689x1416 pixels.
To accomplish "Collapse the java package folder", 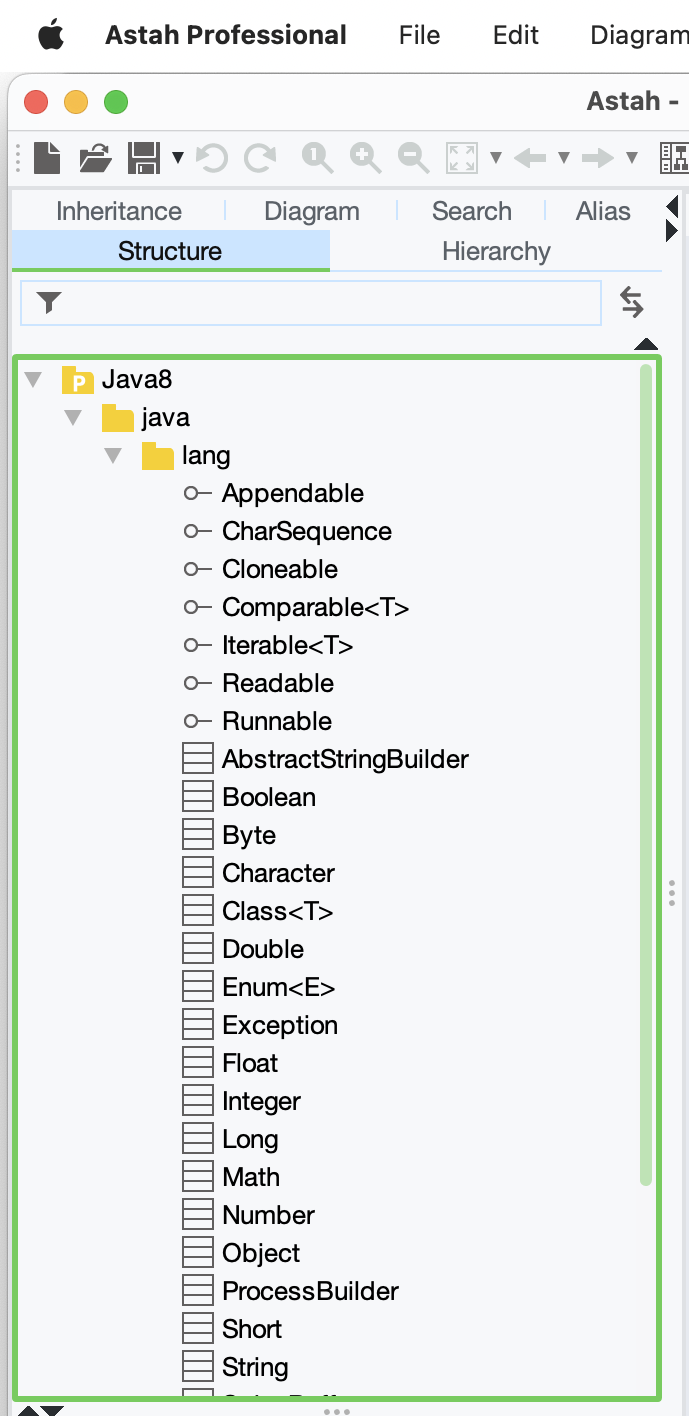I will point(73,418).
